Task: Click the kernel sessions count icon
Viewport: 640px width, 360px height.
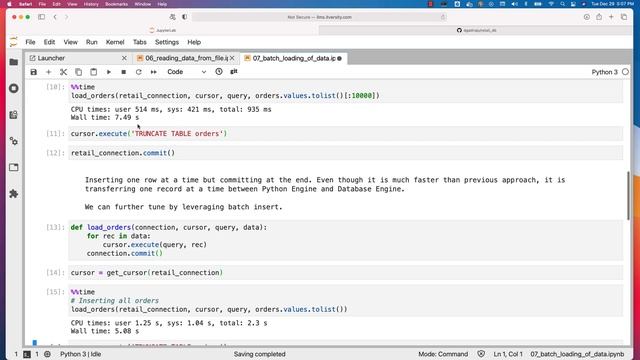Action: tap(47, 354)
